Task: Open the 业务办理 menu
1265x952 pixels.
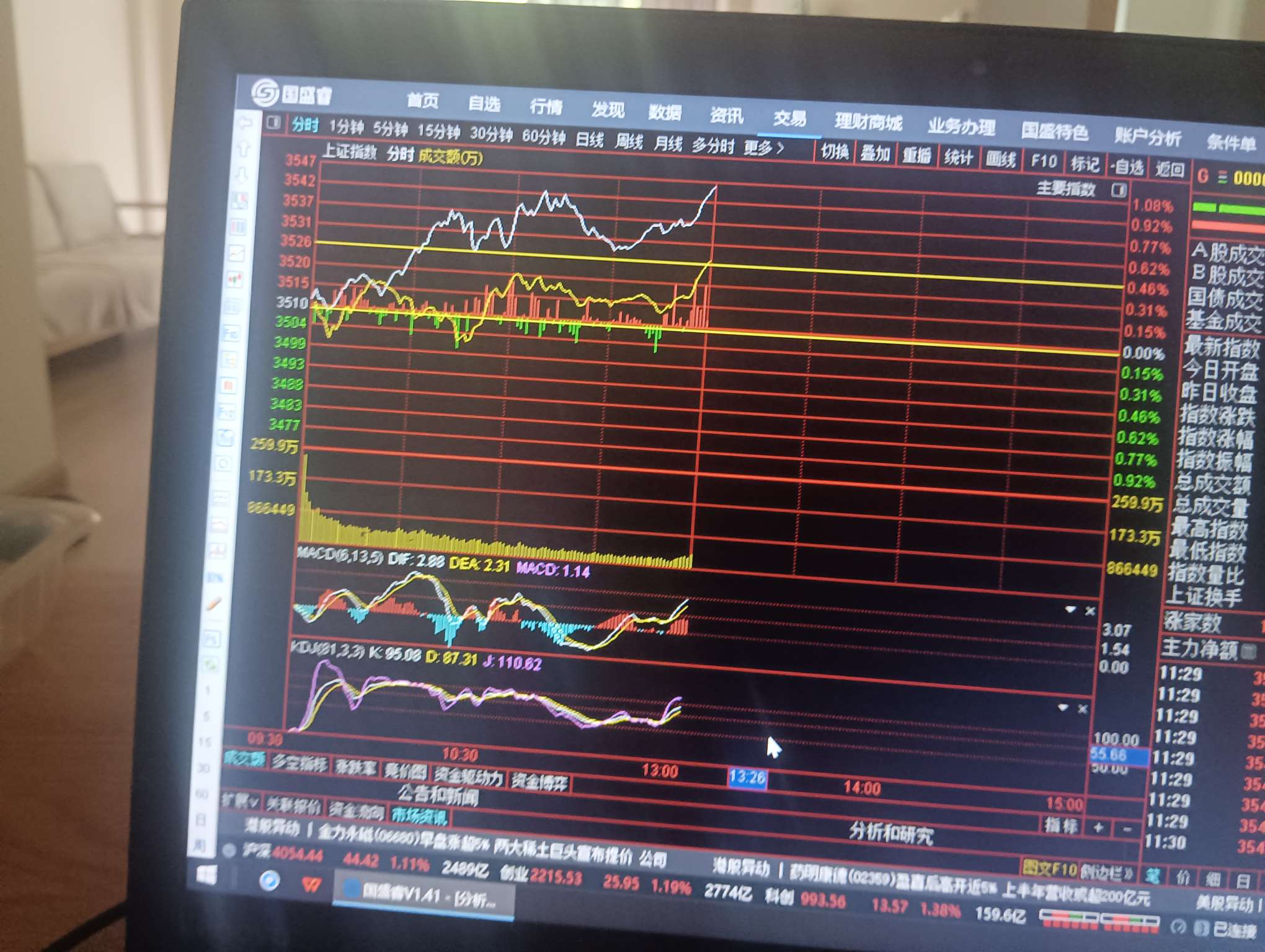Action: point(962,127)
